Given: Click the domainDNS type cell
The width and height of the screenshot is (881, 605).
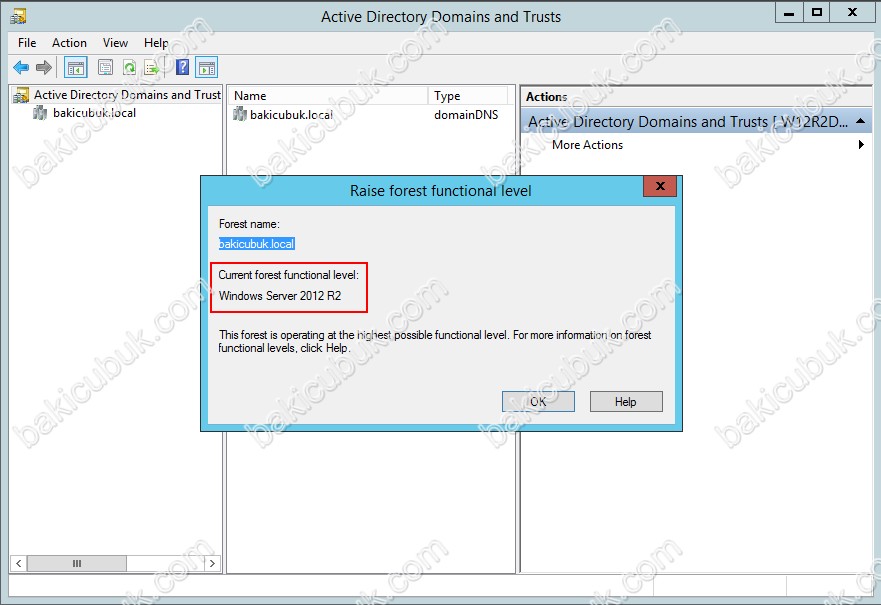Looking at the screenshot, I should coord(466,115).
